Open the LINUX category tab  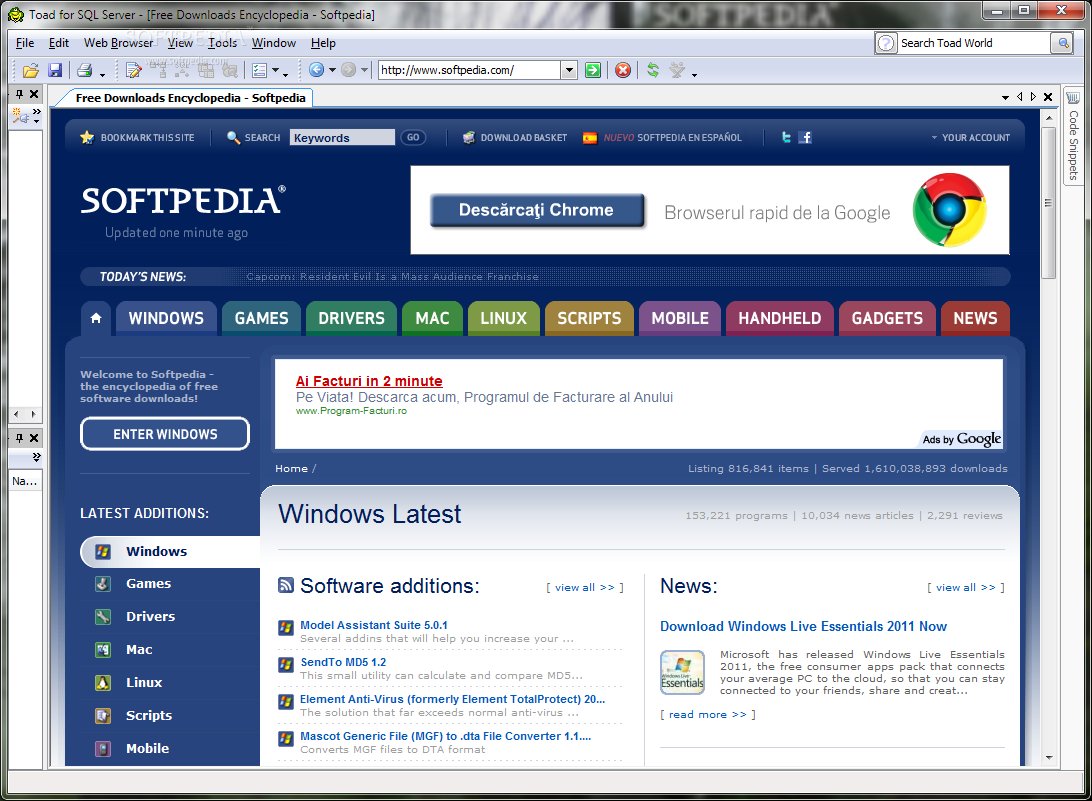(x=504, y=318)
